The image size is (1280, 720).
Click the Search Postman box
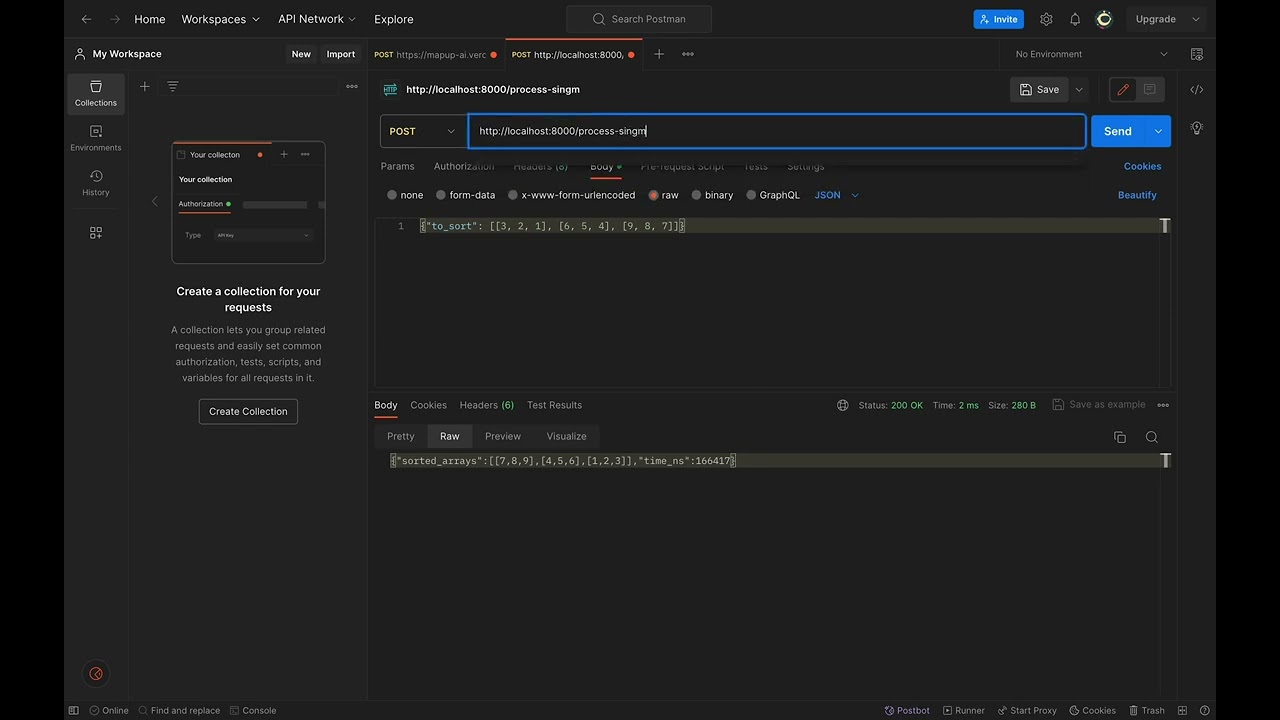pos(639,19)
